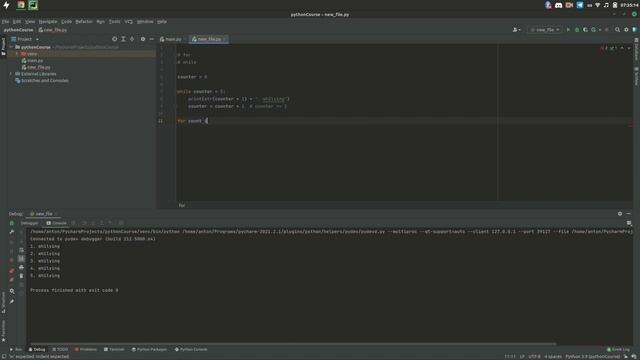Click the wrench Modify Run Configuration icon
The width and height of the screenshot is (640, 360).
click(x=11, y=232)
